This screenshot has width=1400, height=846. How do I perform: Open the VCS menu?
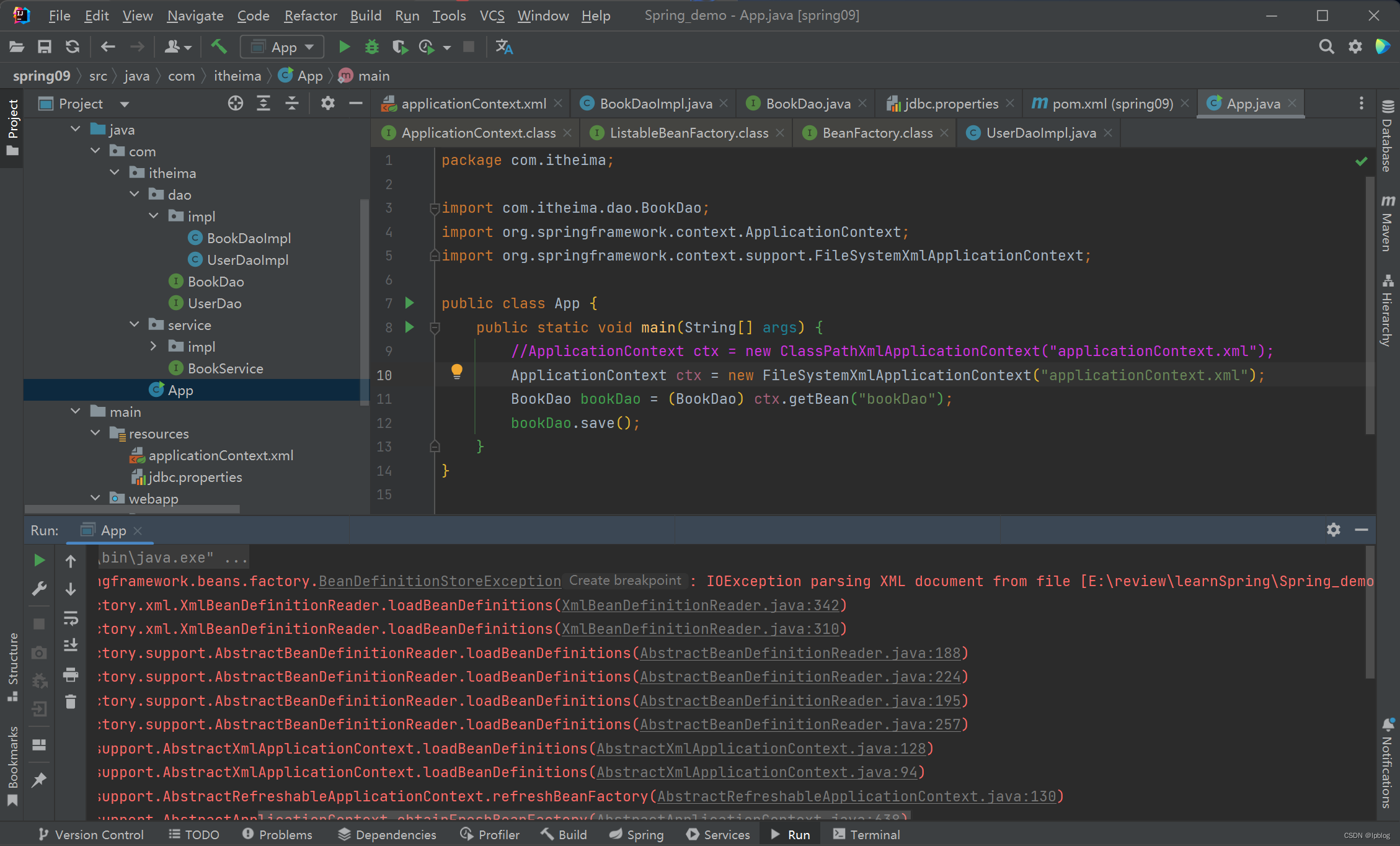[x=492, y=16]
